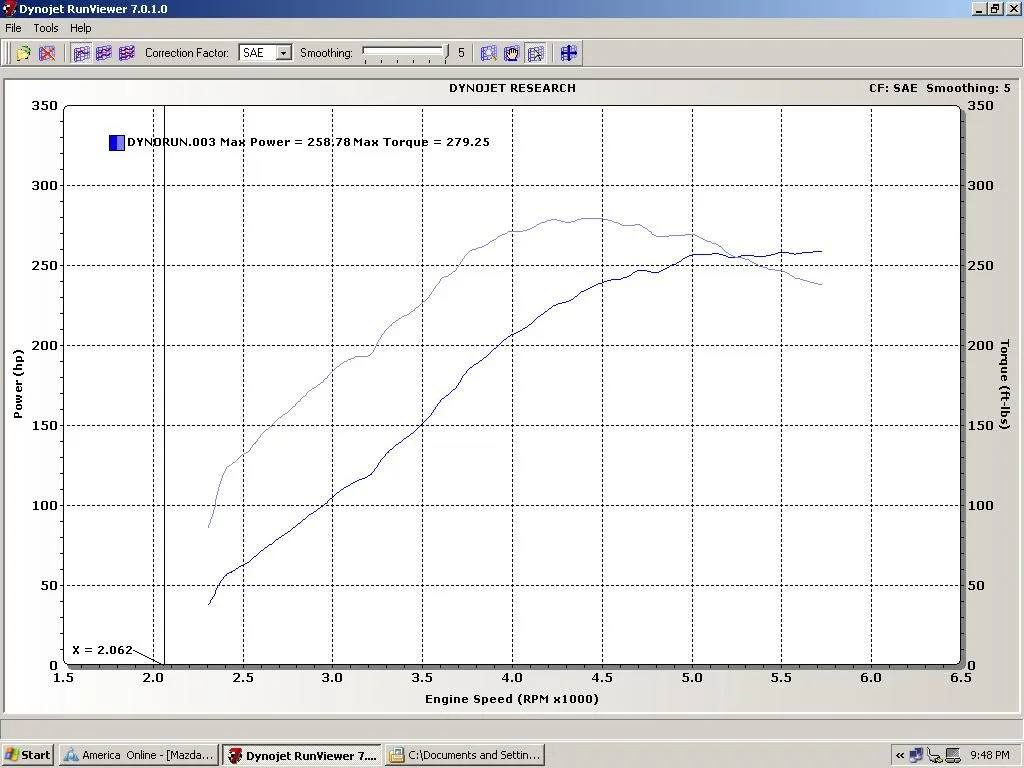The width and height of the screenshot is (1024, 768).
Task: Enable the crosshair tracking tool
Action: [x=568, y=53]
